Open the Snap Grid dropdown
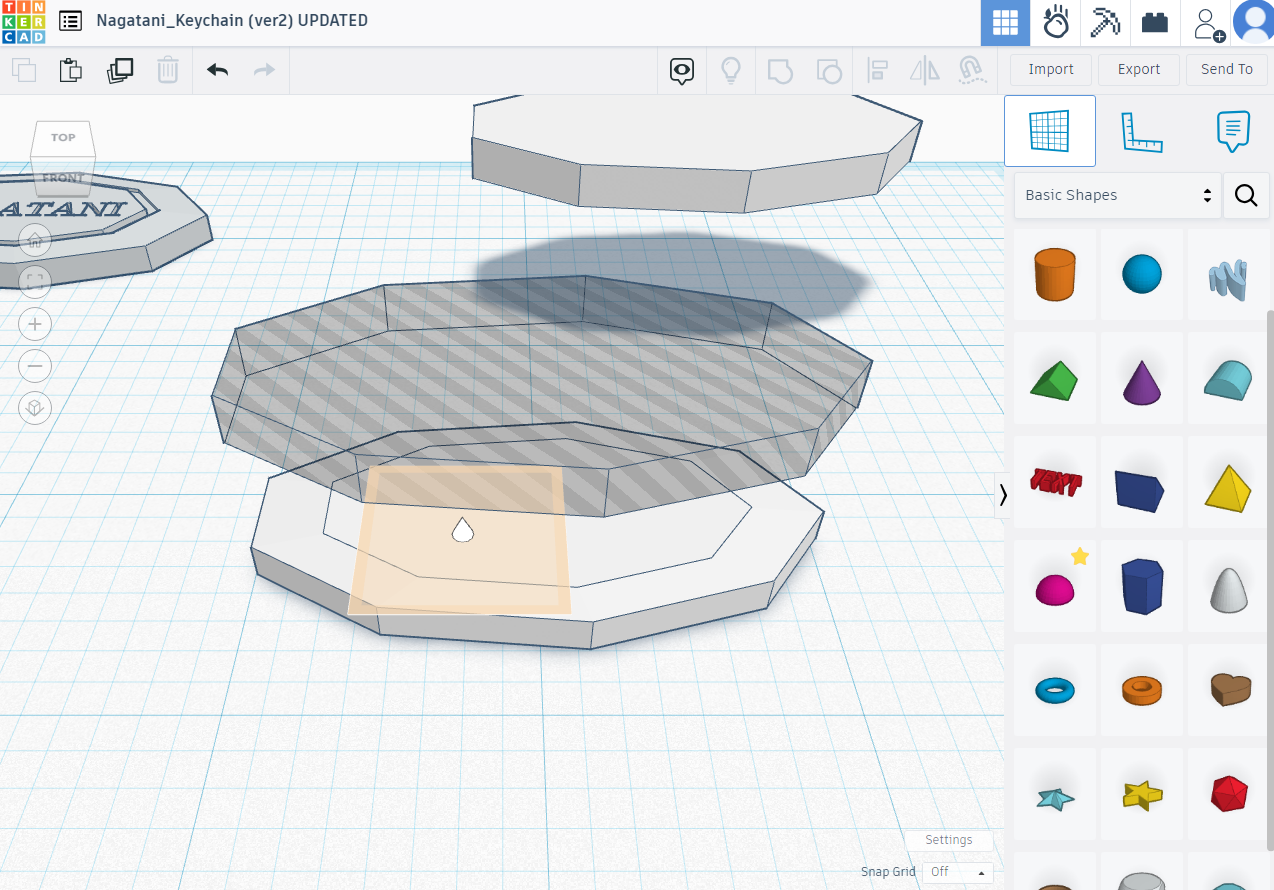This screenshot has height=890, width=1274. [956, 872]
